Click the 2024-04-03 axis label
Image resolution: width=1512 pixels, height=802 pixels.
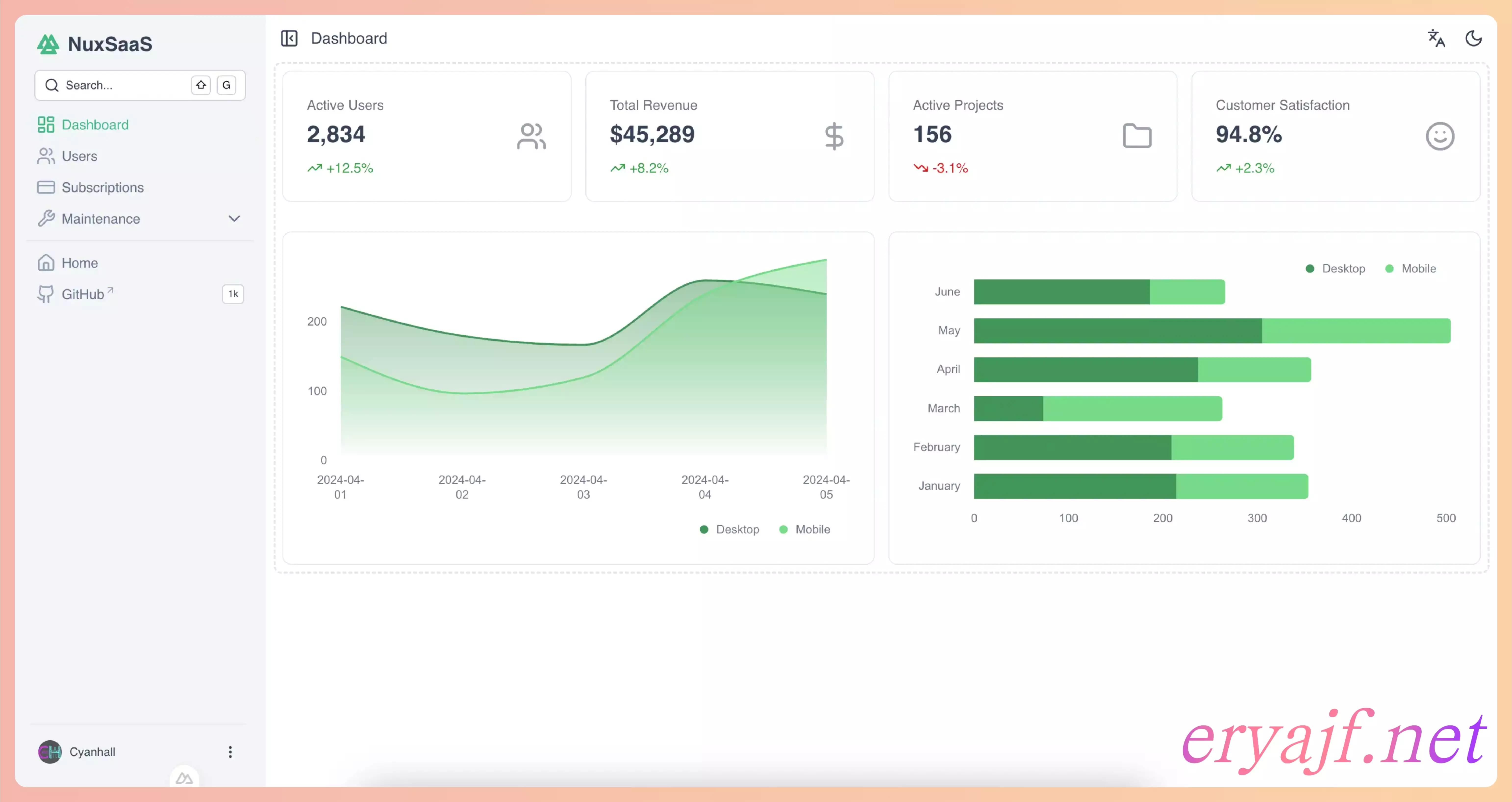coord(583,487)
